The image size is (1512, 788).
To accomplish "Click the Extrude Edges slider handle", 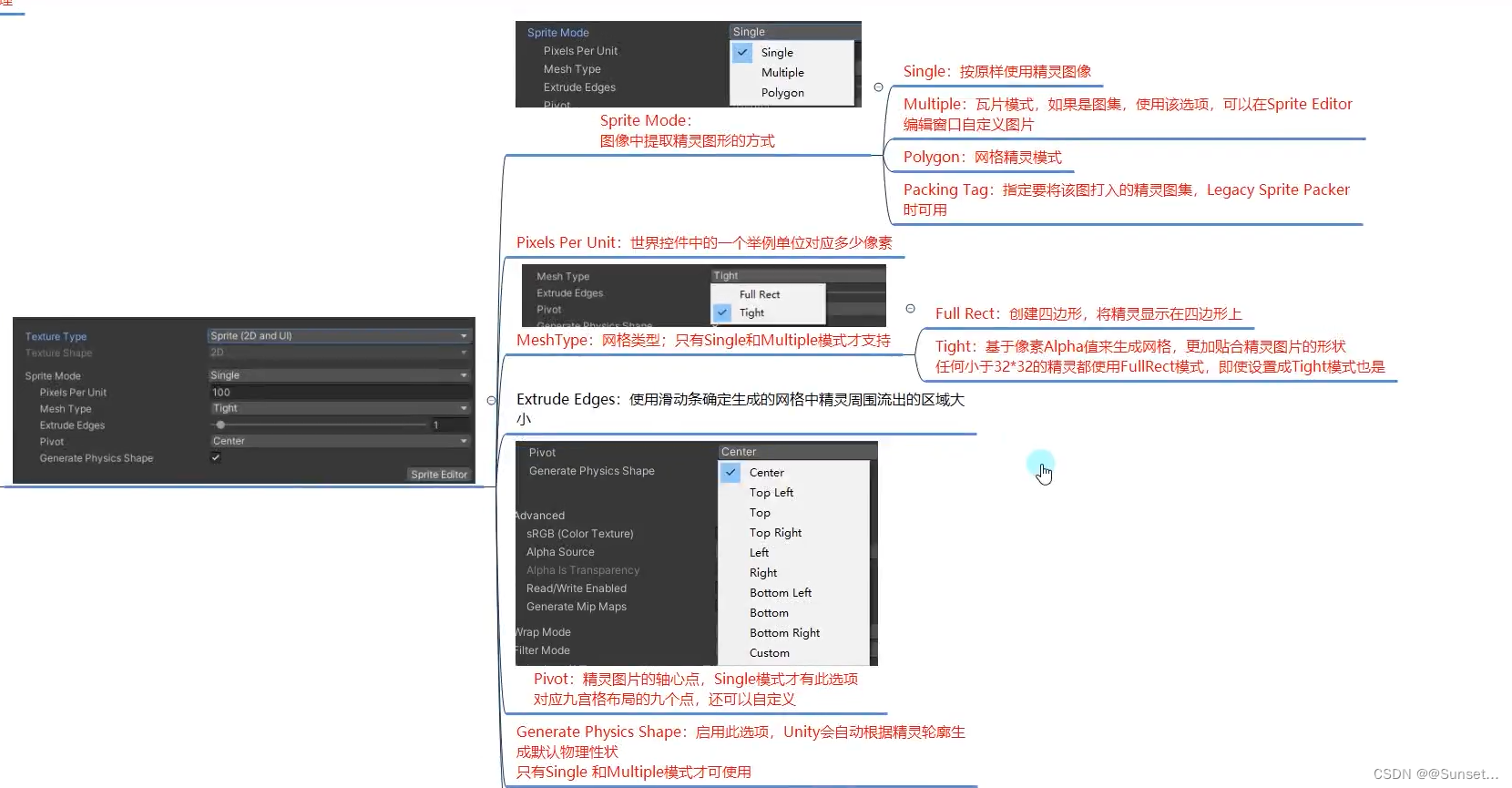I will coord(220,425).
